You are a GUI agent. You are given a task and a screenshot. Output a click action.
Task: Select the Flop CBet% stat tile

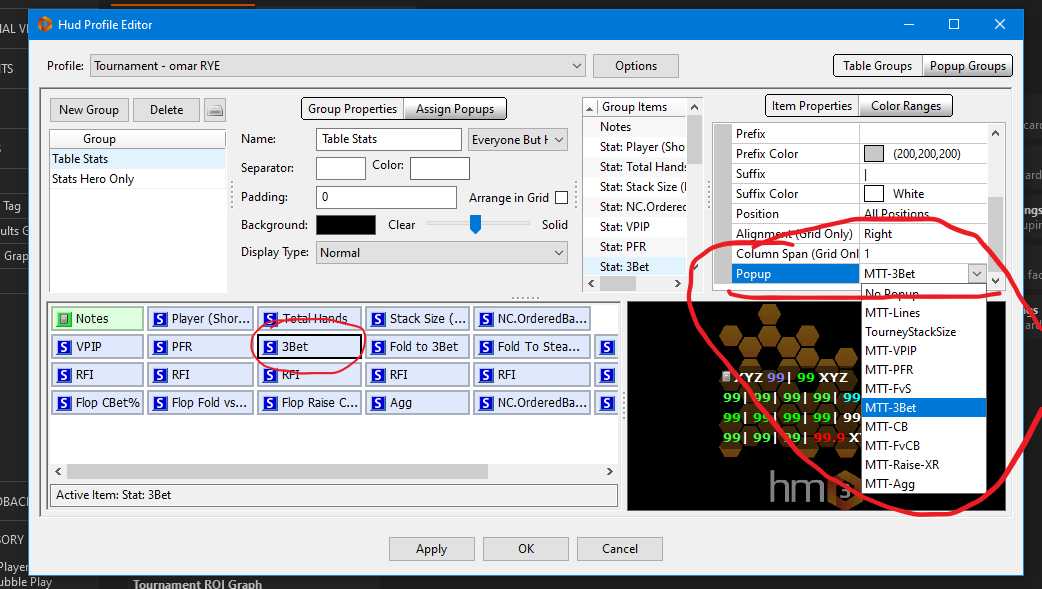click(97, 403)
